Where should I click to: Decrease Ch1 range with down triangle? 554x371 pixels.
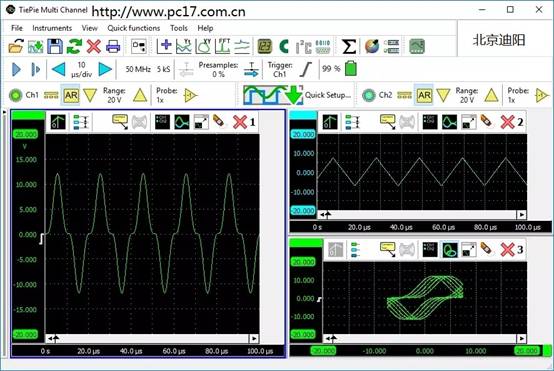[90, 95]
